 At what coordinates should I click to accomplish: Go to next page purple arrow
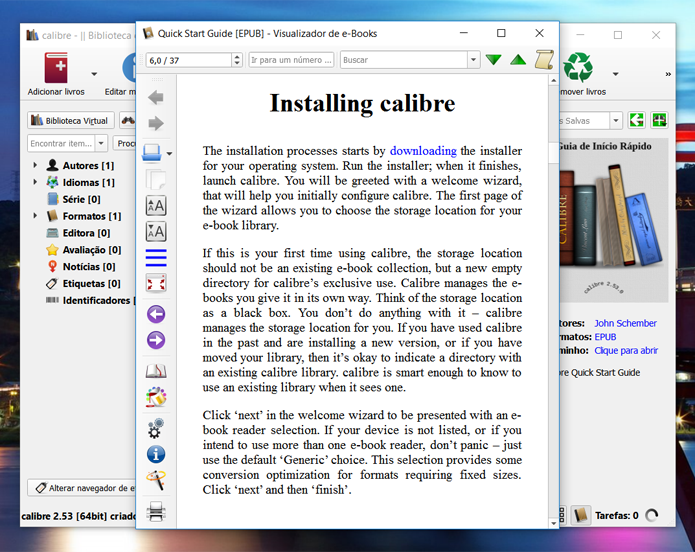[x=156, y=340]
